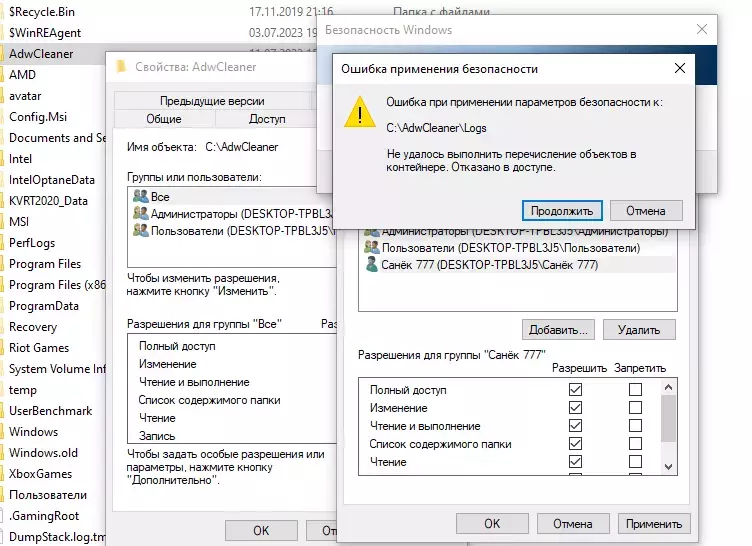Toggle allow Чтение и выполнение checkbox

coord(576,426)
